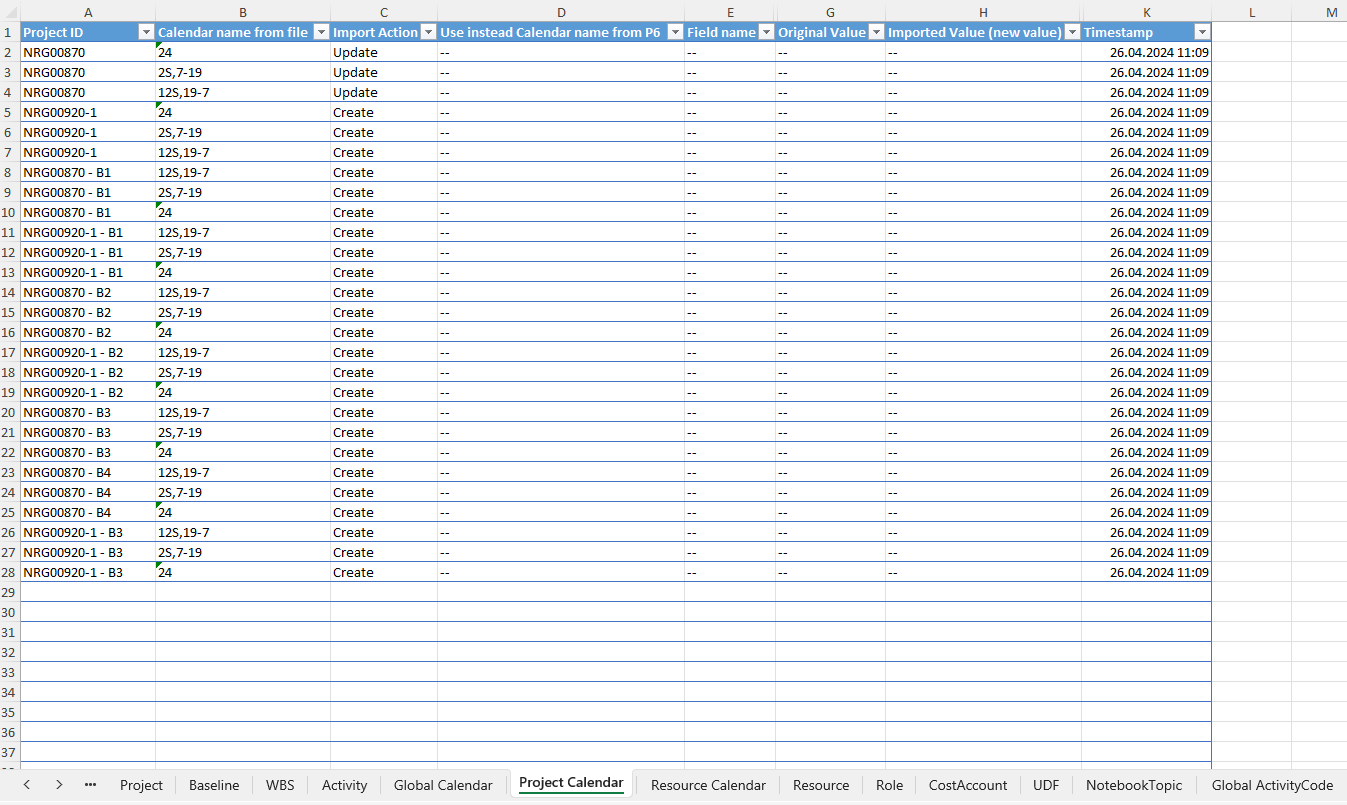This screenshot has width=1347, height=805.
Task: Open the NotebookTopic sheet tab
Action: [1134, 785]
